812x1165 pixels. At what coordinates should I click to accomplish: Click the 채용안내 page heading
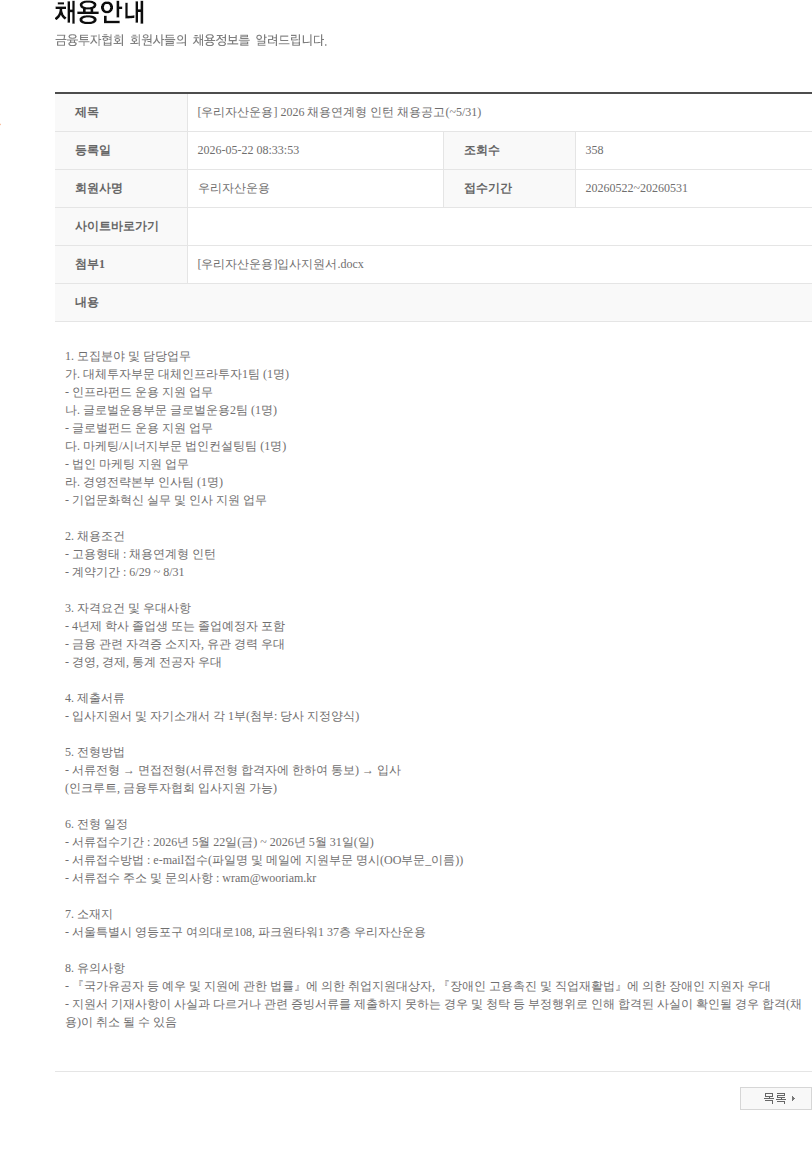(100, 12)
